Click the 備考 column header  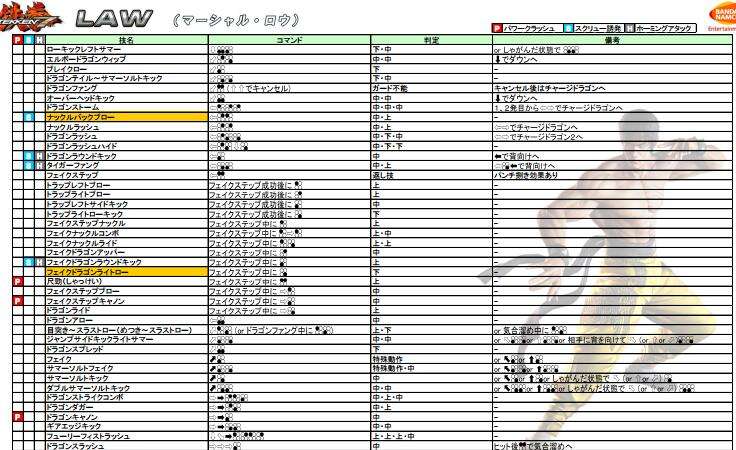[x=613, y=40]
